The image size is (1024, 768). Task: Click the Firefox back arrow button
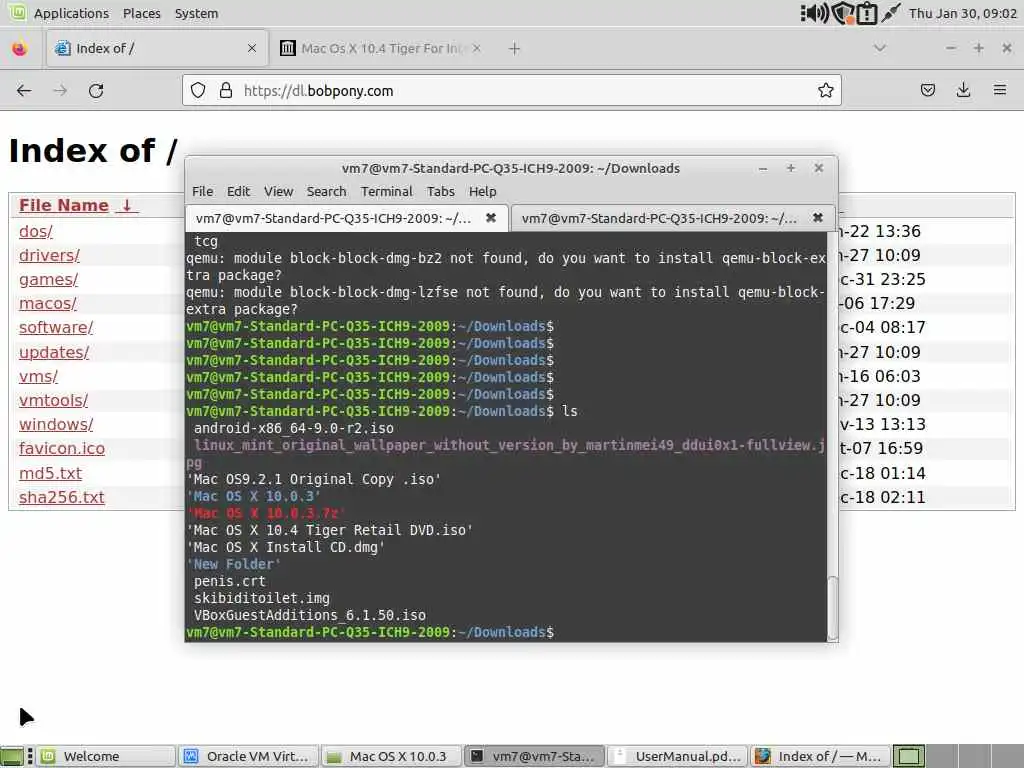24,91
